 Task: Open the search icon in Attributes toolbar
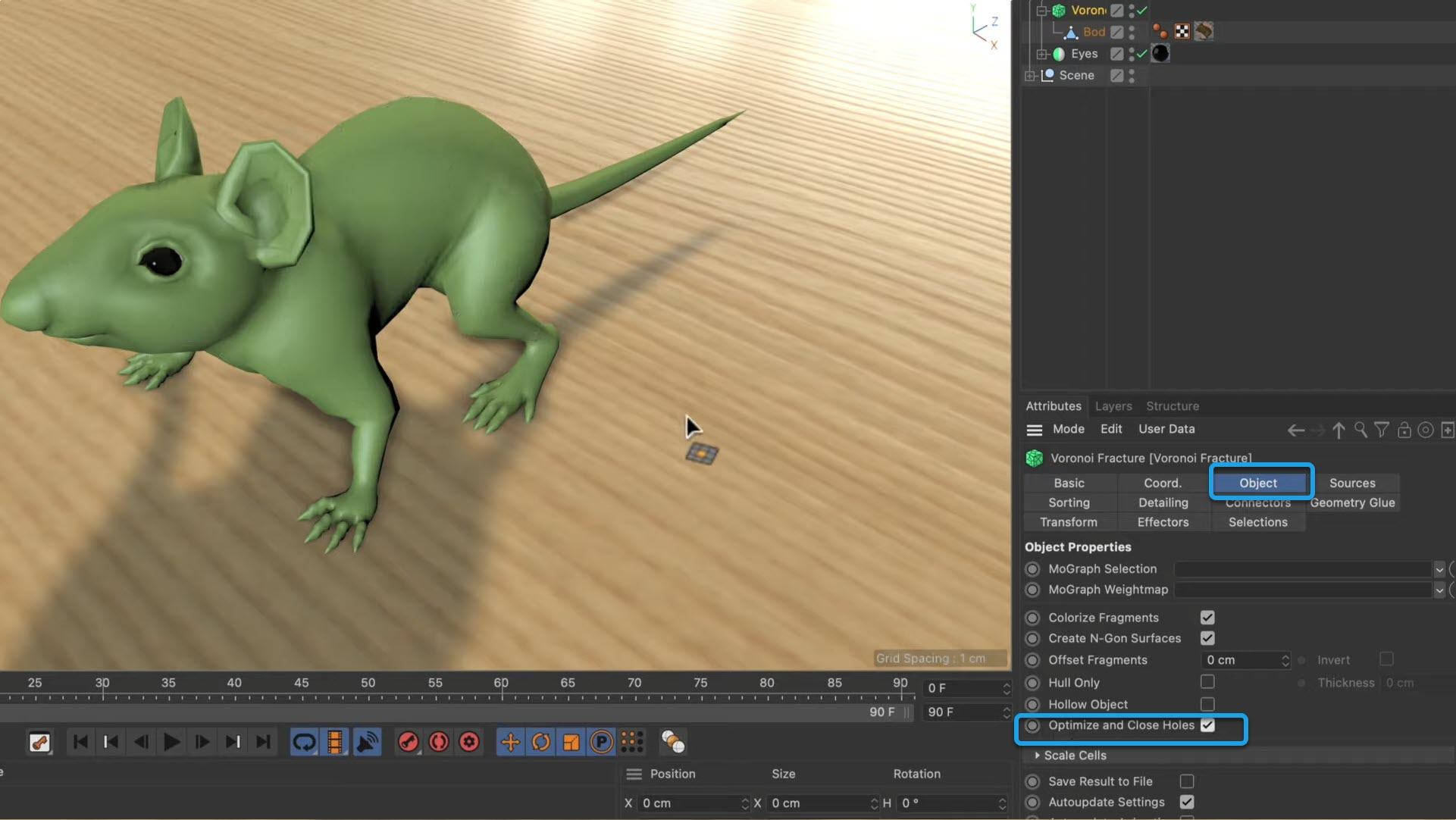click(x=1361, y=430)
